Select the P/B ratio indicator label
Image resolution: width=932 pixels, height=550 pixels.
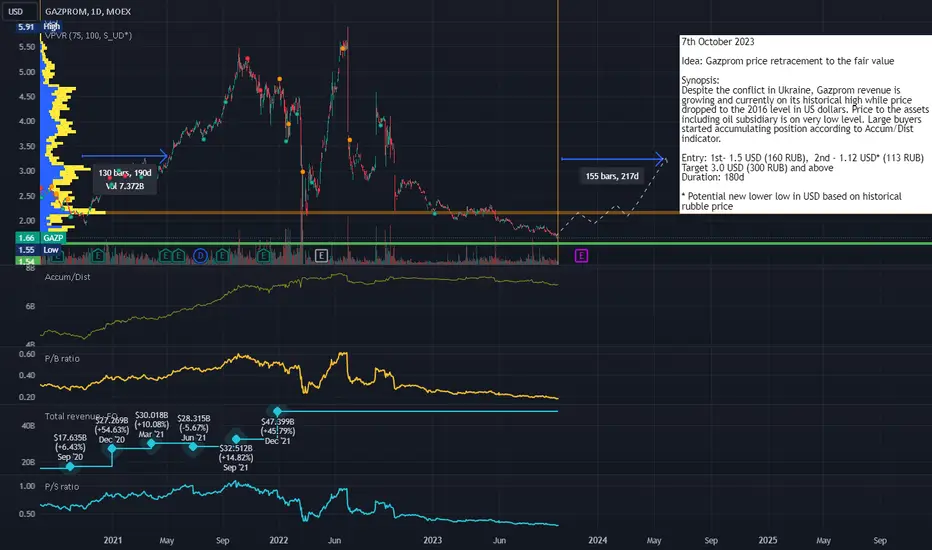coord(62,359)
